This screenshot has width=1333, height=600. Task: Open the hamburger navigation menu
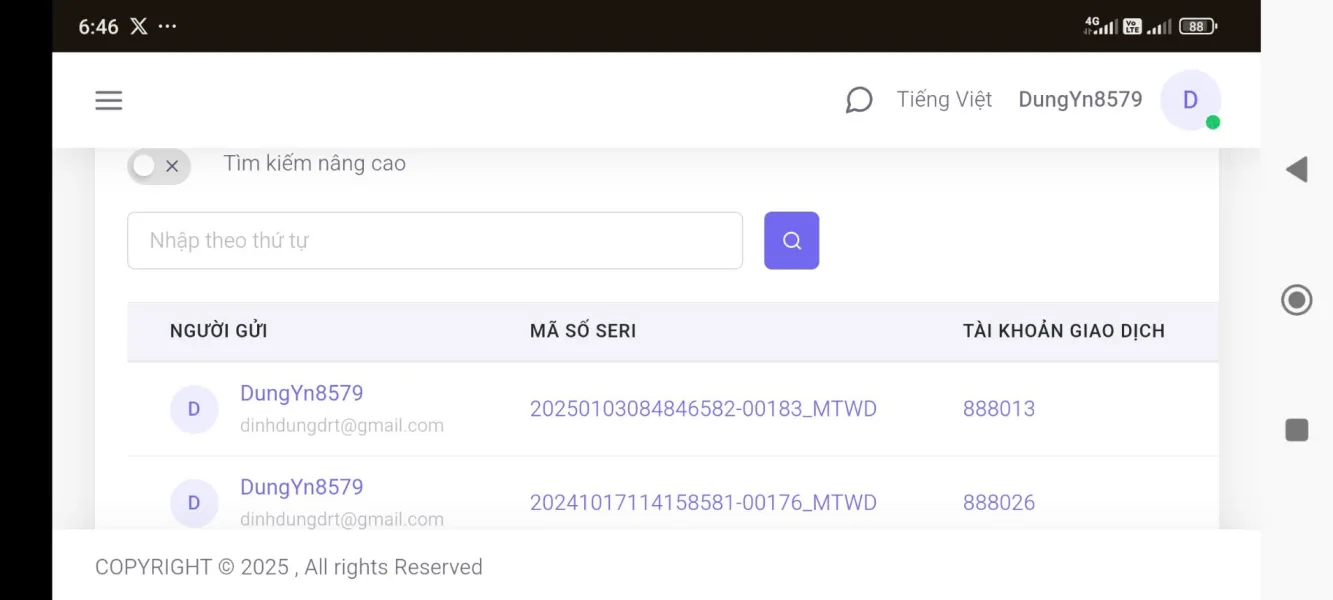108,100
